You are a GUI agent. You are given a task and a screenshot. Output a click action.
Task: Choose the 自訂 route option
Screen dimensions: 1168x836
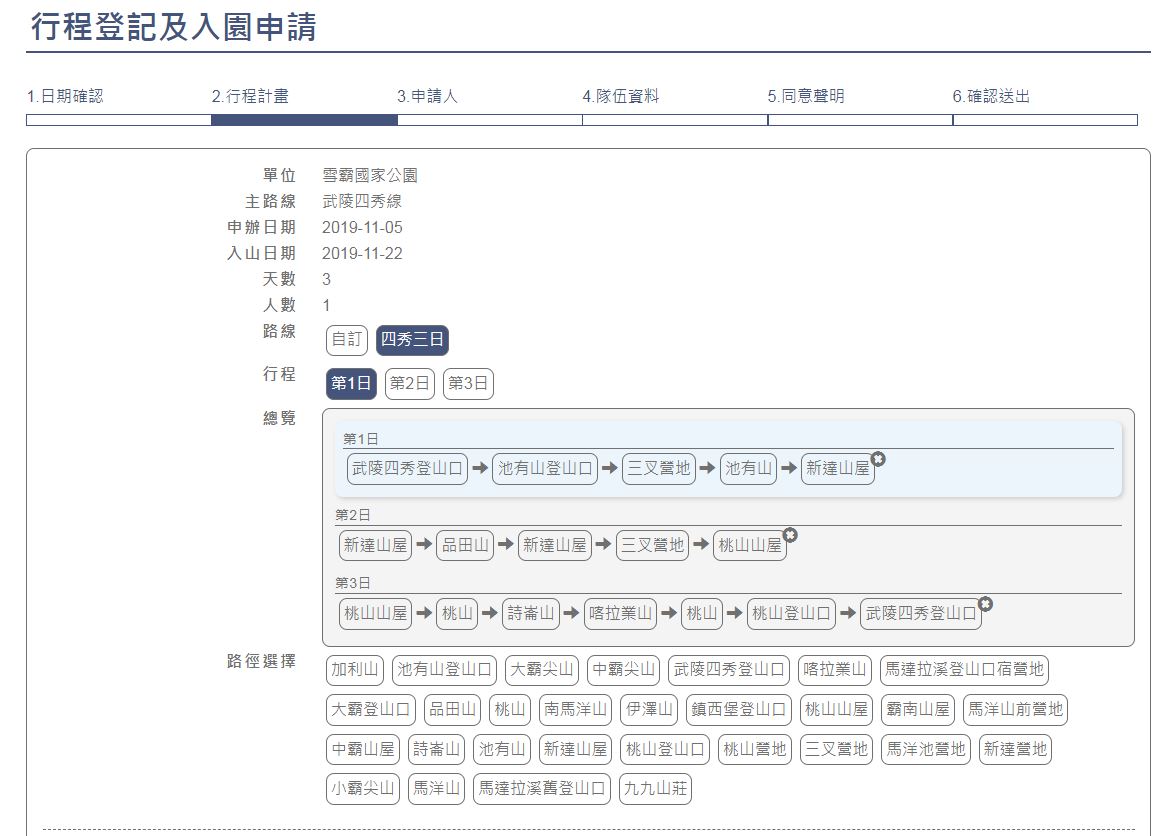(x=346, y=340)
